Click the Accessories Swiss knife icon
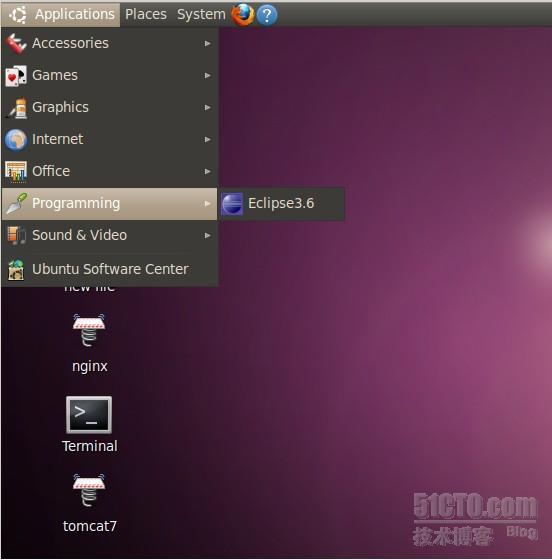The width and height of the screenshot is (552, 560). (x=16, y=44)
